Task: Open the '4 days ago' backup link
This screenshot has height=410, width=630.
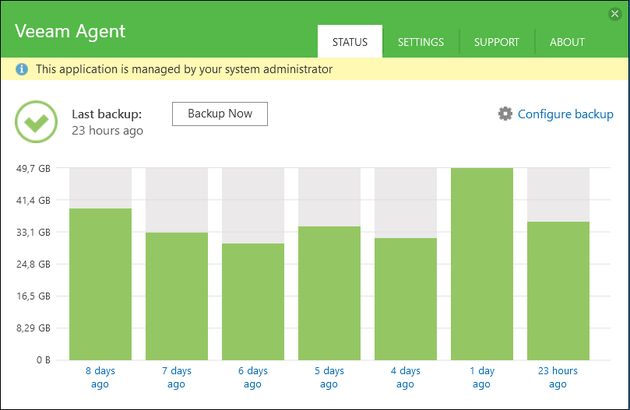Action: coord(405,377)
